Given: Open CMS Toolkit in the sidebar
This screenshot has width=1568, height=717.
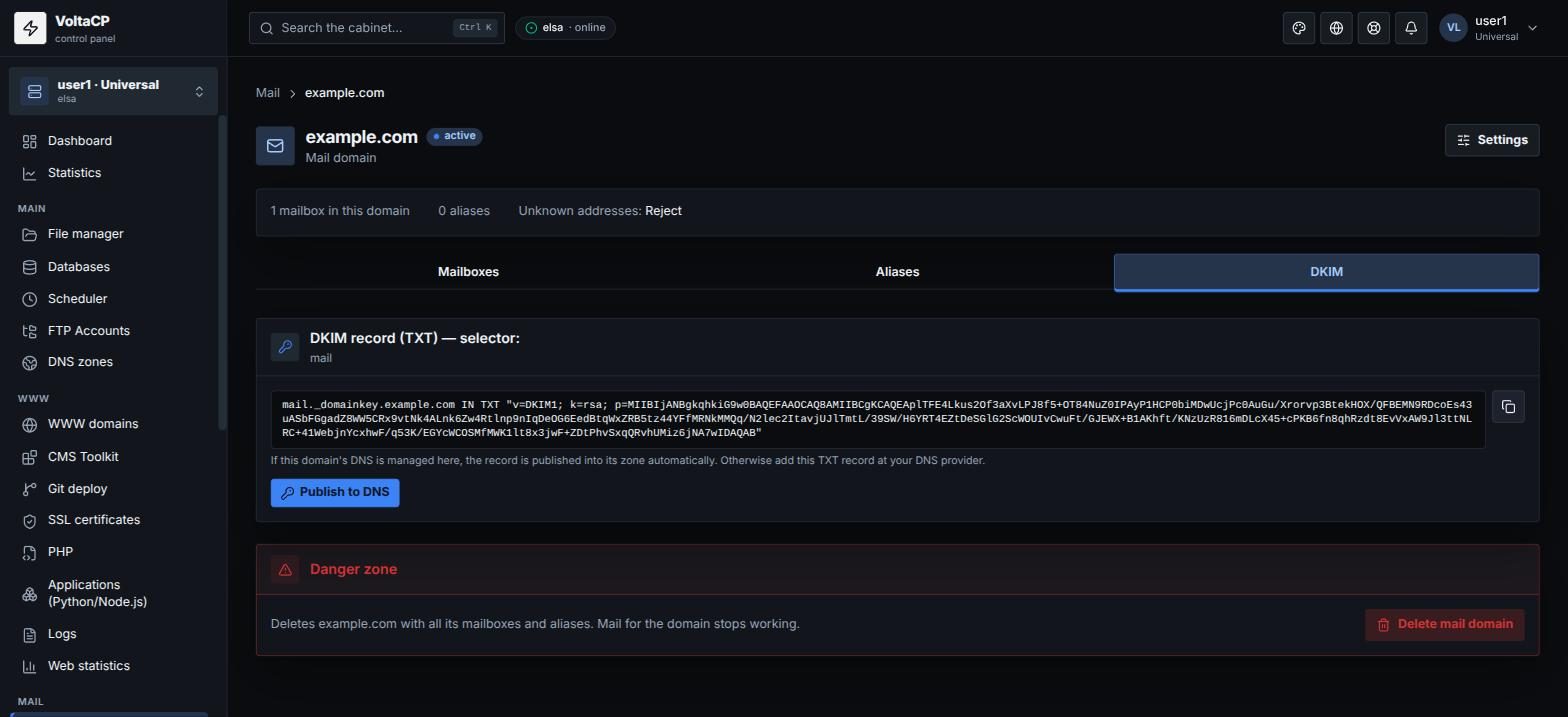Looking at the screenshot, I should [108, 457].
